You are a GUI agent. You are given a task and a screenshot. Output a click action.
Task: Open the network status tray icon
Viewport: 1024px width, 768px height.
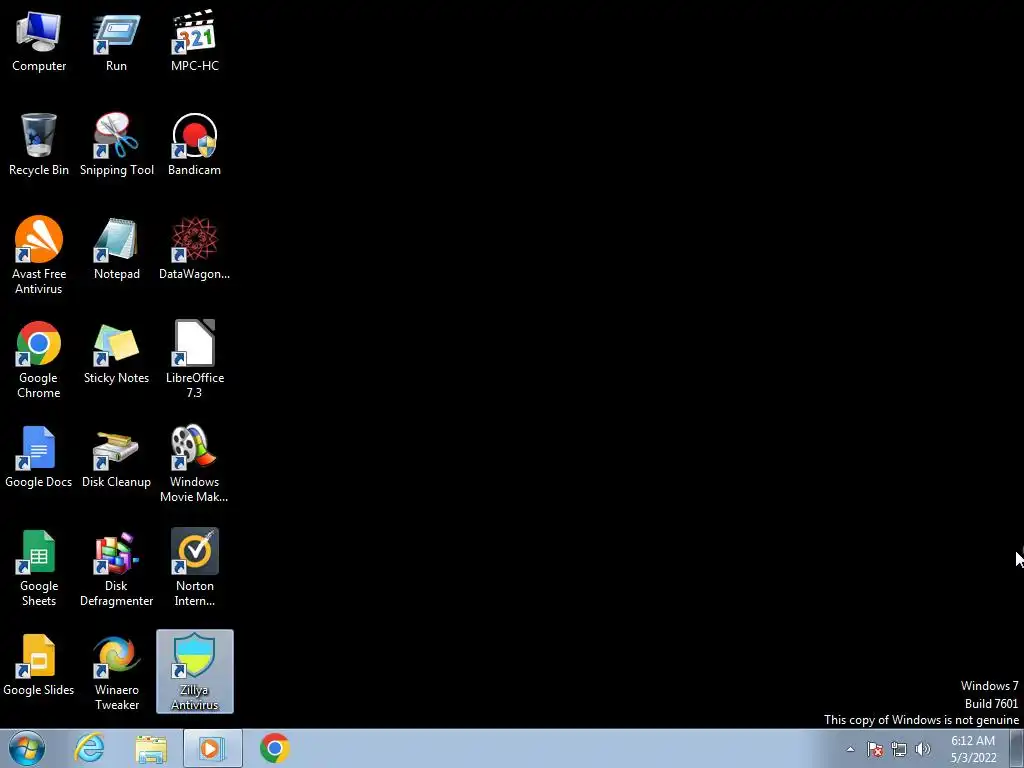(899, 749)
